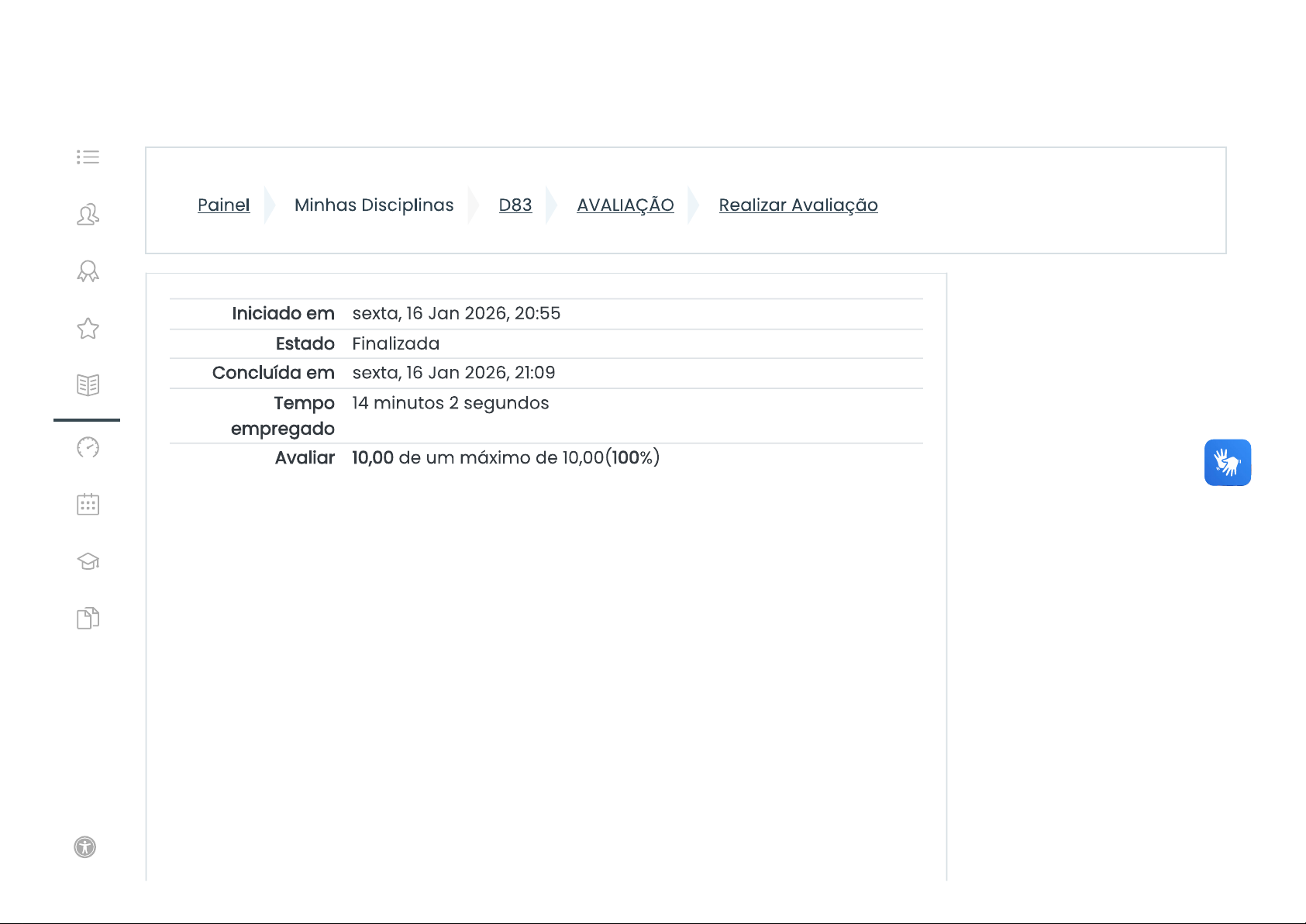
Task: Launch the blue sign language widget
Action: (x=1227, y=463)
